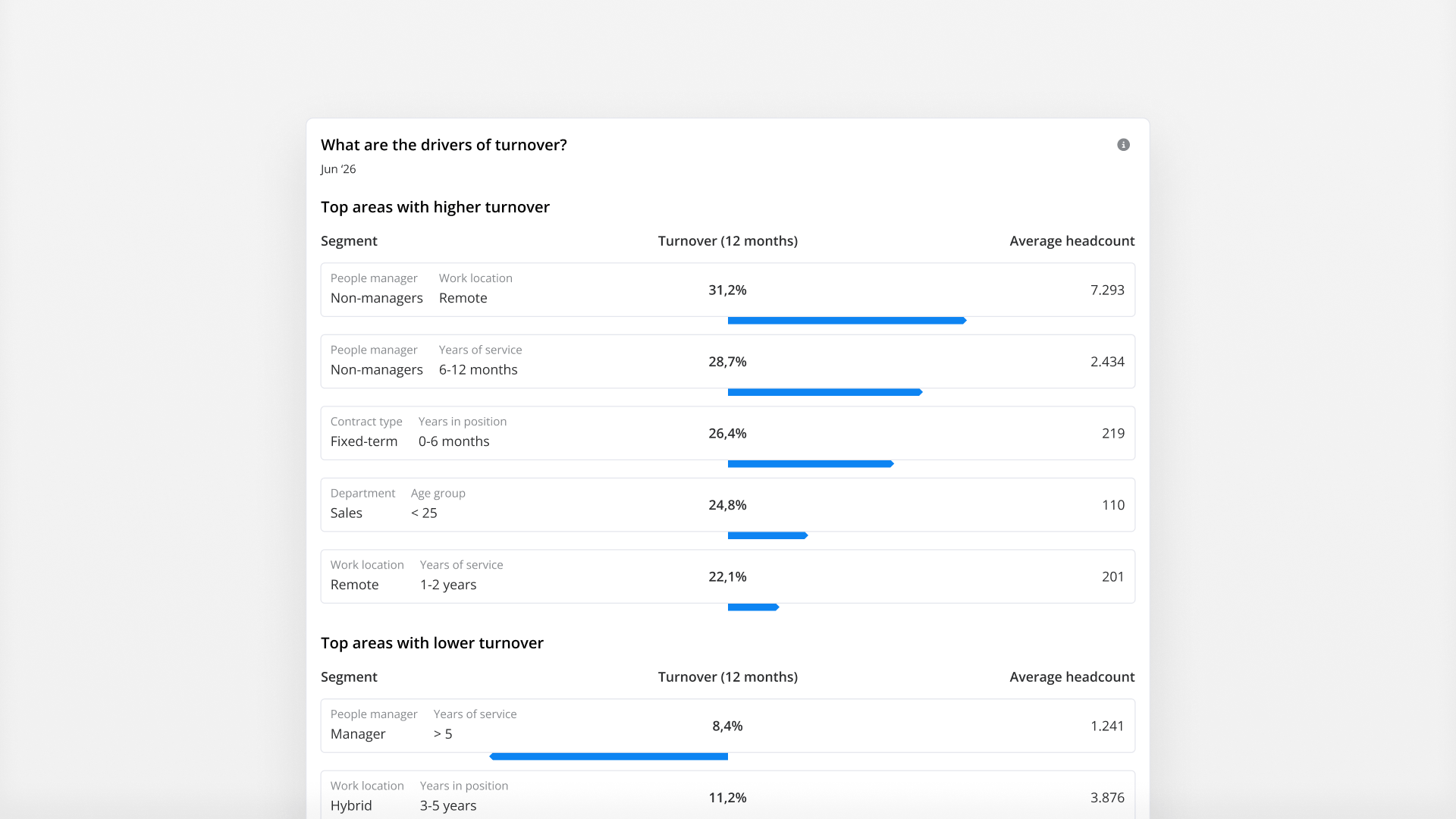
Task: Click the 3.876 headcount value
Action: click(1107, 798)
